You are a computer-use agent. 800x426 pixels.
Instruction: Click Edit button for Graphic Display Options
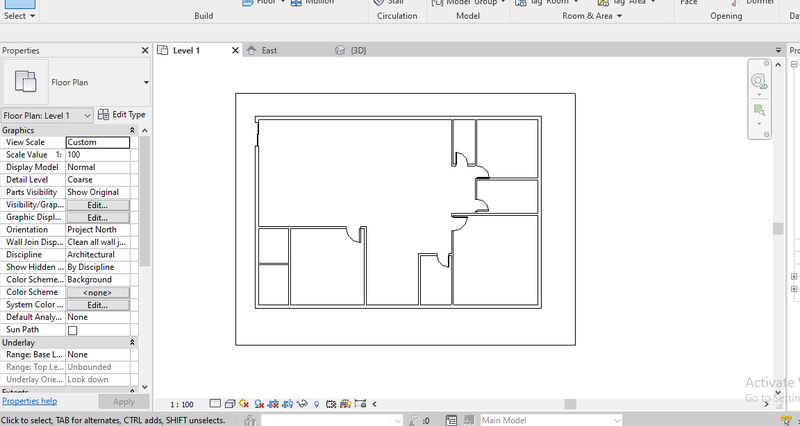(97, 217)
